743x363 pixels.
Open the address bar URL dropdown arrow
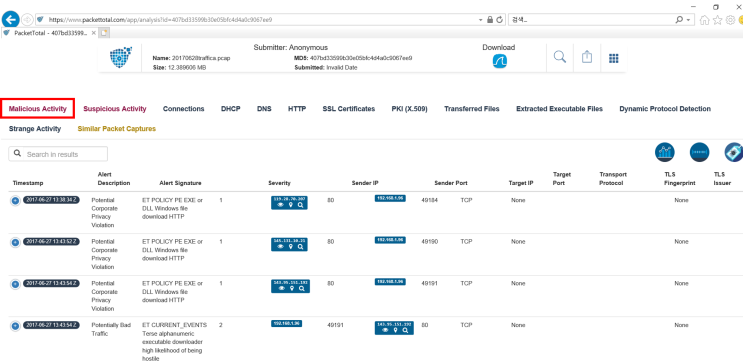tap(481, 20)
